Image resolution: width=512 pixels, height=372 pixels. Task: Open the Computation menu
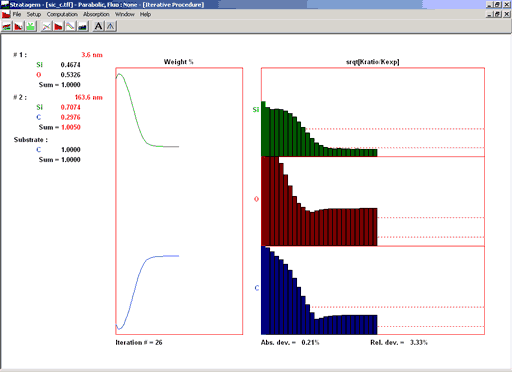tap(62, 14)
